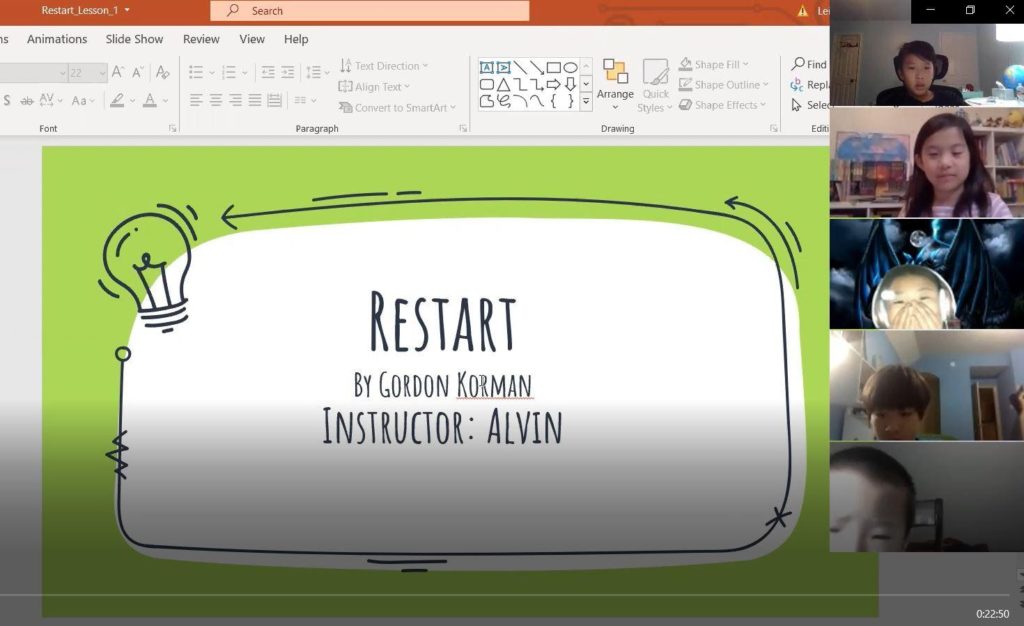Image resolution: width=1024 pixels, height=626 pixels.
Task: Select the Arc shape
Action: [x=520, y=101]
